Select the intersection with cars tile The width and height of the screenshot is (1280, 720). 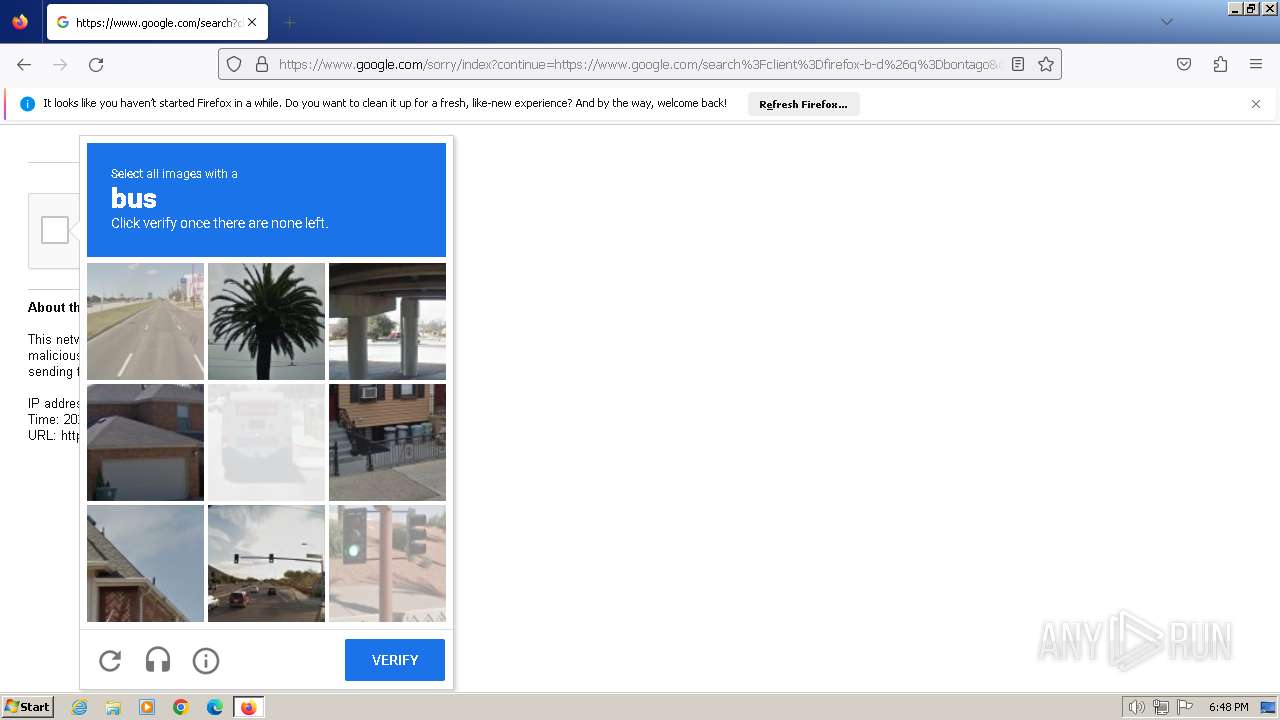(x=266, y=563)
